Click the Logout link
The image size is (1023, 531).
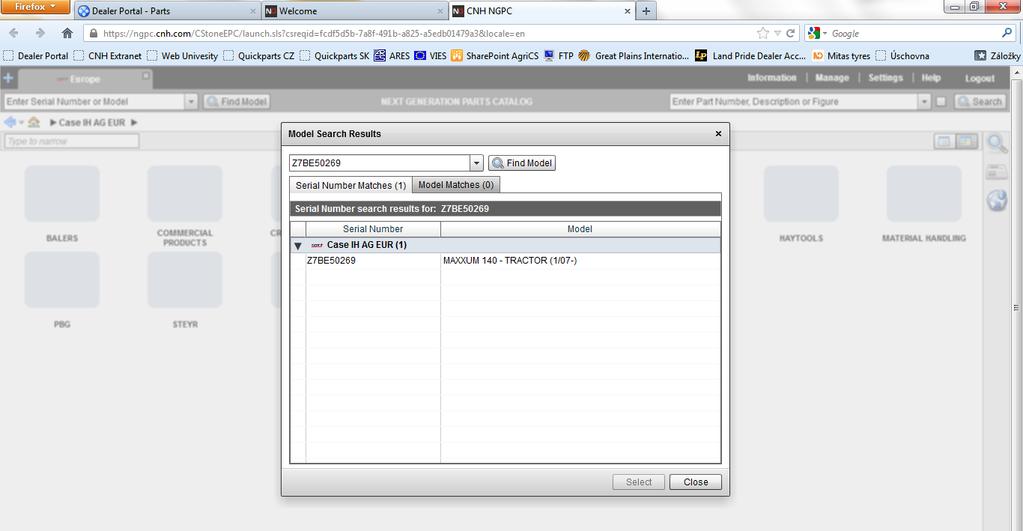coord(980,78)
